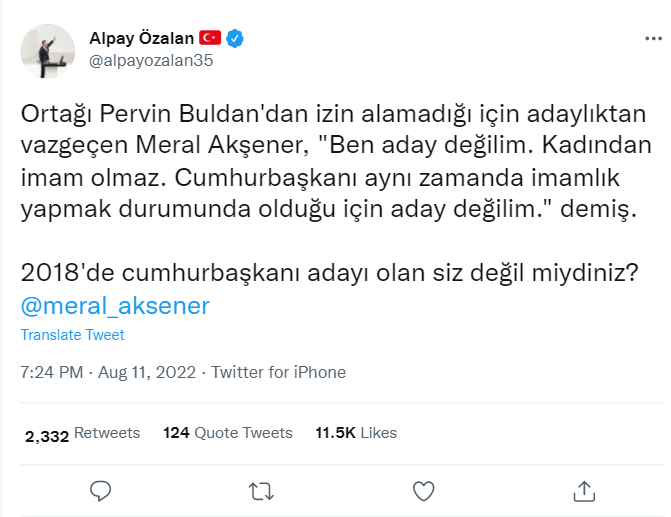Retweet using the arrows icon
This screenshot has height=517, width=671.
coord(261,490)
